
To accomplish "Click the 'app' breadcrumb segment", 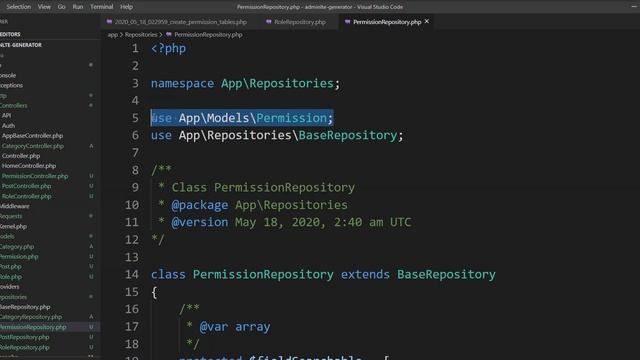I will click(x=113, y=35).
